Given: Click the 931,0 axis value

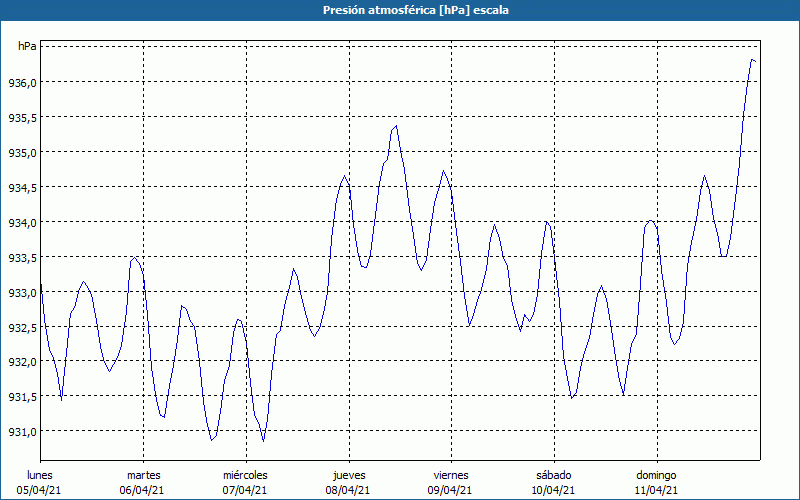Looking at the screenshot, I should point(23,432).
